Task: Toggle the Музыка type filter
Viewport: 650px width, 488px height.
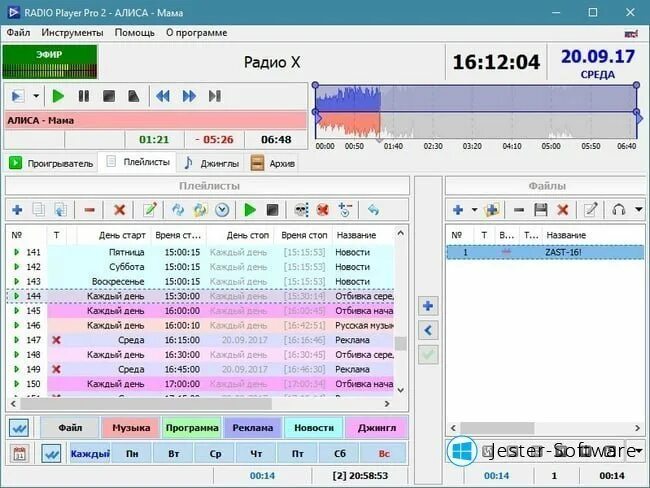Action: pyautogui.click(x=131, y=428)
